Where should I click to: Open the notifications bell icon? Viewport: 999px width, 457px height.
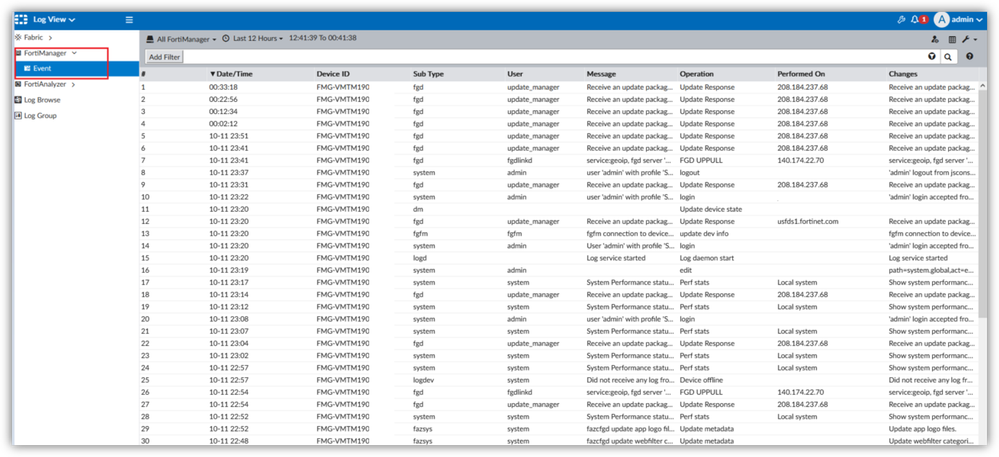[x=915, y=20]
